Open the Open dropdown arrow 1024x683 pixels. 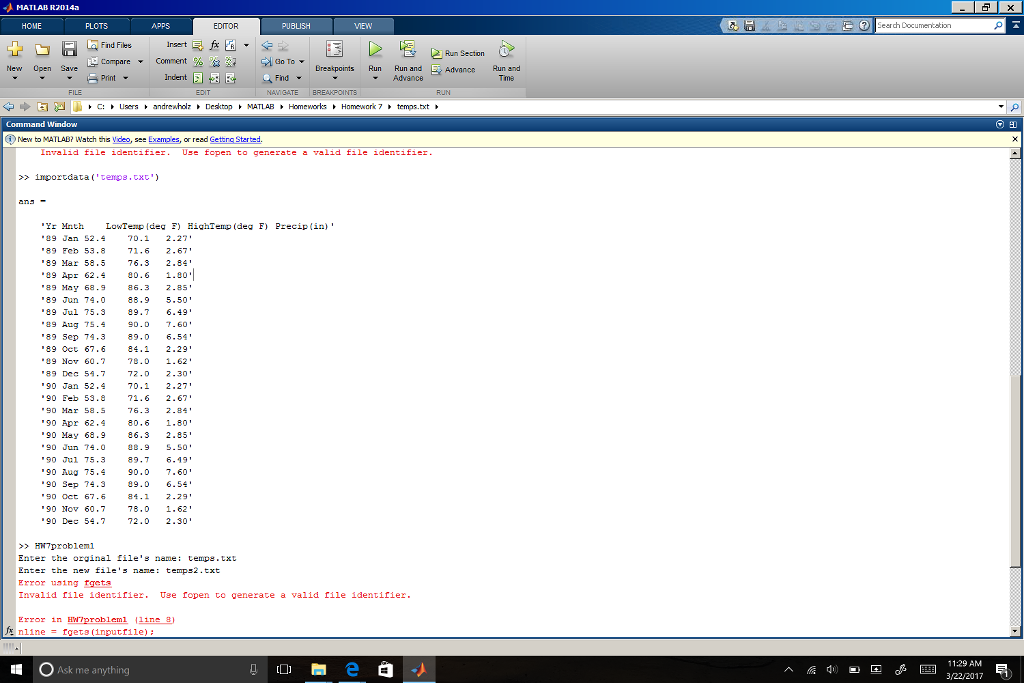[x=42, y=78]
